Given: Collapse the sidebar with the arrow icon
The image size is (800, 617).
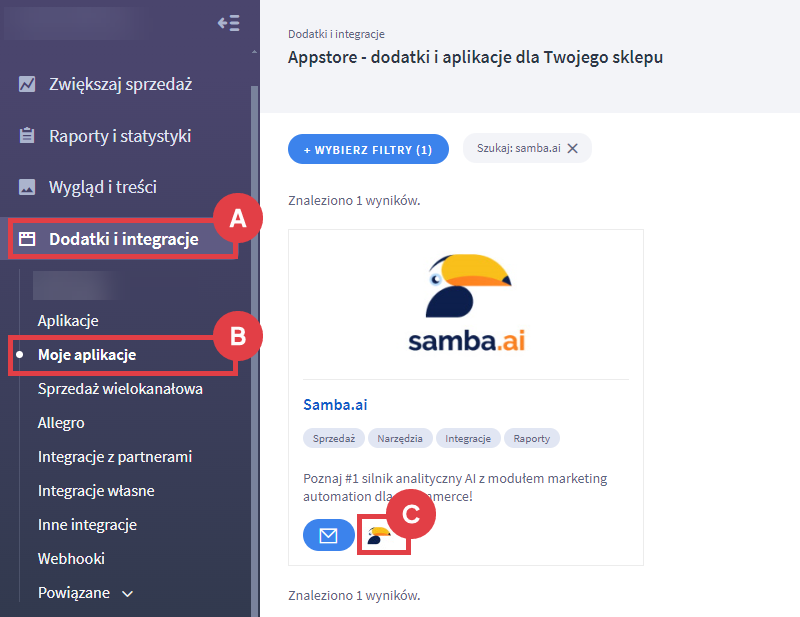Looking at the screenshot, I should pos(228,23).
